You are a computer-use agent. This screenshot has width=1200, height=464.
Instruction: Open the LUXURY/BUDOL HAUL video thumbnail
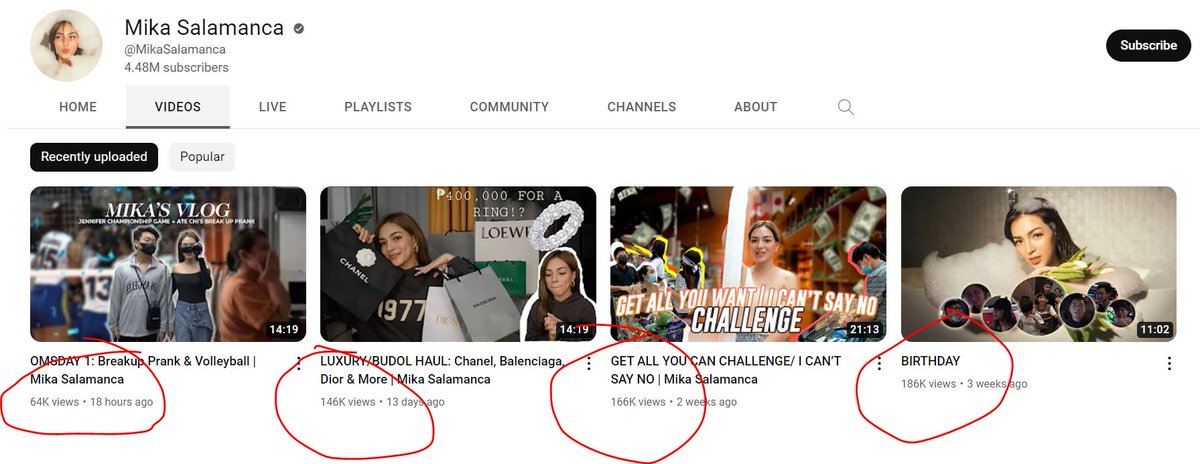458,264
